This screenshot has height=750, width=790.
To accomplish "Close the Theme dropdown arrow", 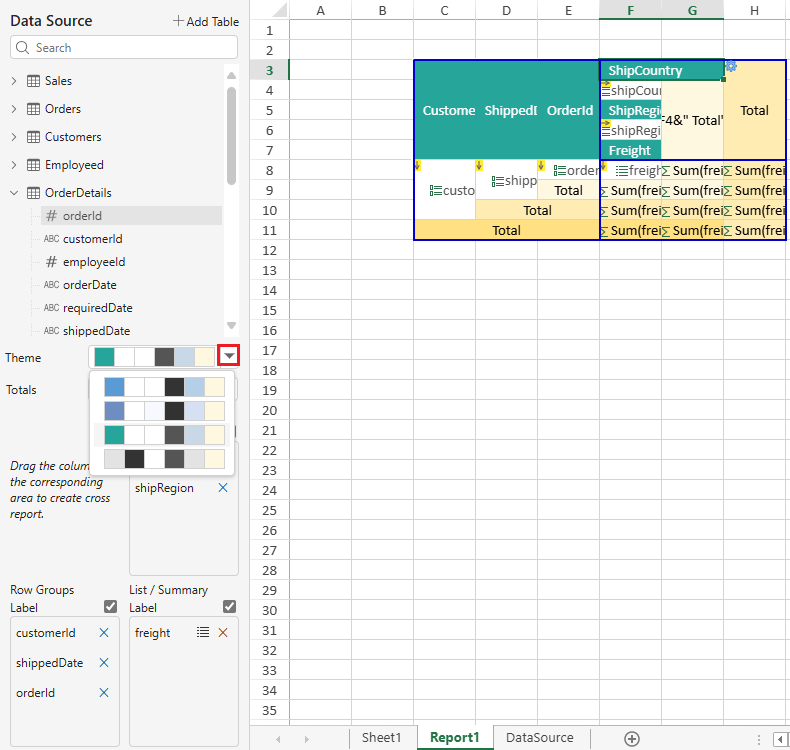I will click(x=230, y=357).
